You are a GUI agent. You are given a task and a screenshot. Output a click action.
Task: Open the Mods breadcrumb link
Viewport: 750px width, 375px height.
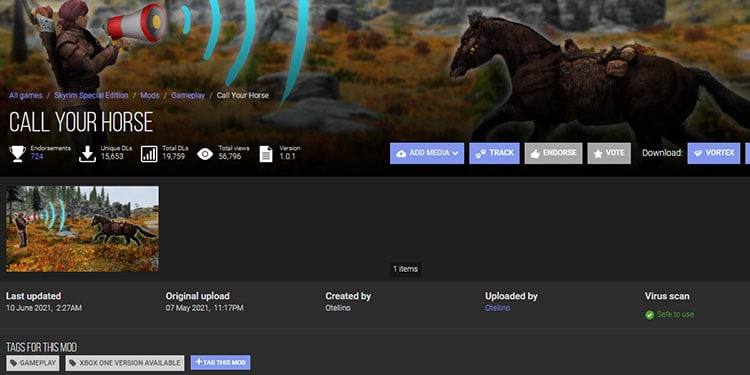click(150, 96)
